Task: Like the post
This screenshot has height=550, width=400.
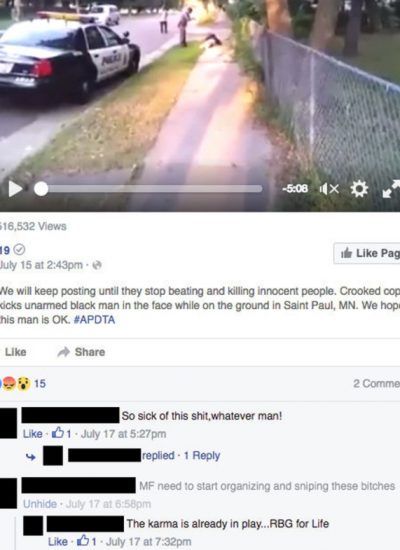Action: pos(15,352)
